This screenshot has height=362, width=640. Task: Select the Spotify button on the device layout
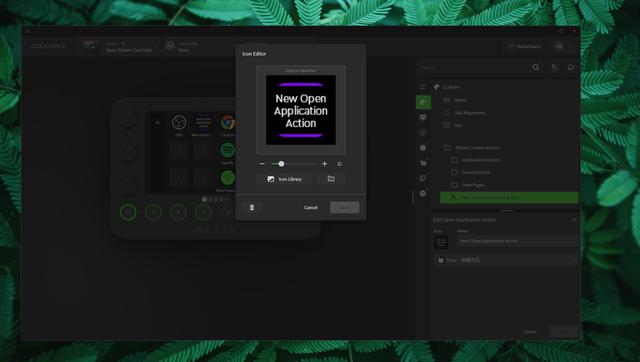tap(228, 150)
